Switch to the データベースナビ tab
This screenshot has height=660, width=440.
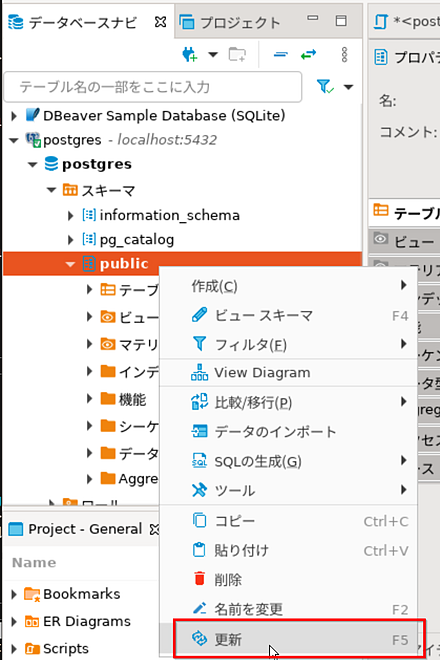coord(83,22)
